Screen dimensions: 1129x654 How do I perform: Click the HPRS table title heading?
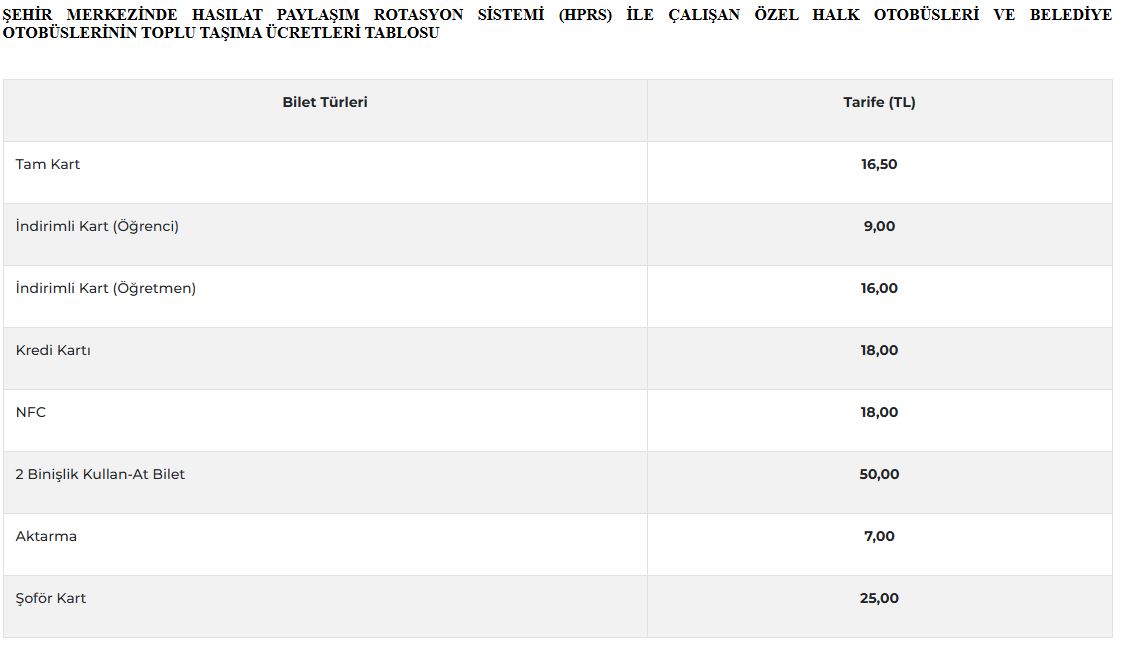(557, 24)
